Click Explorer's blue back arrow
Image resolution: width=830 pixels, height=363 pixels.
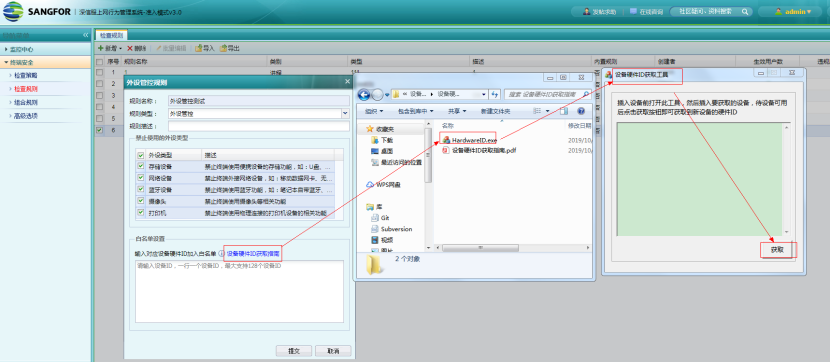(364, 95)
